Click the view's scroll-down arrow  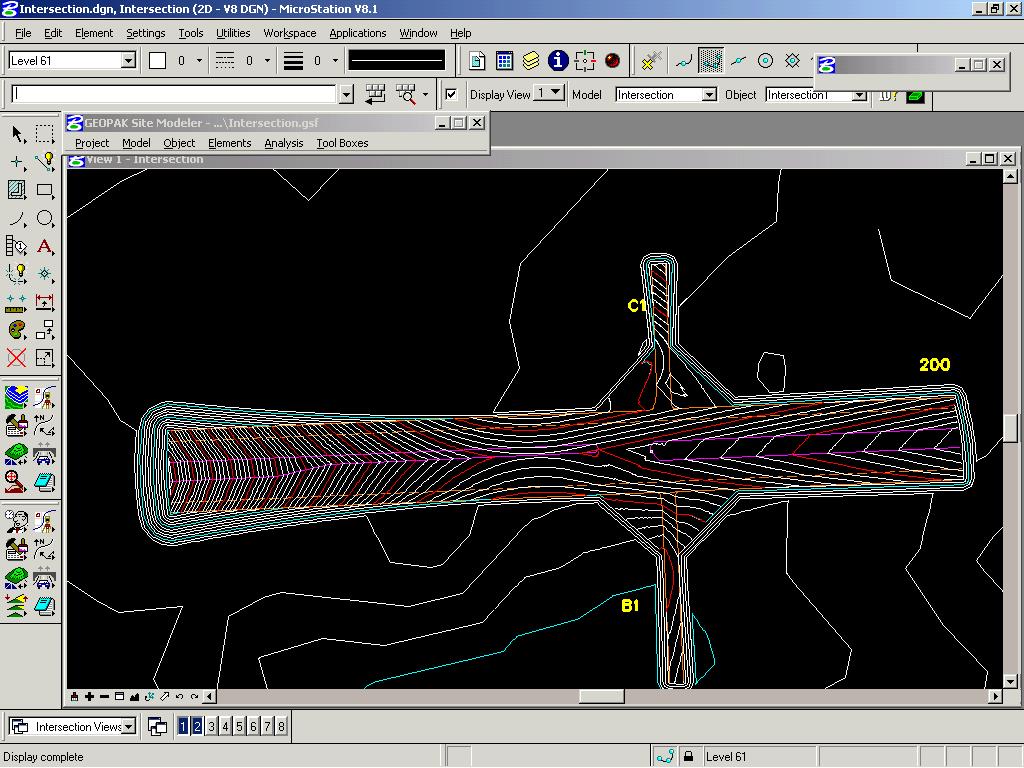(1010, 682)
